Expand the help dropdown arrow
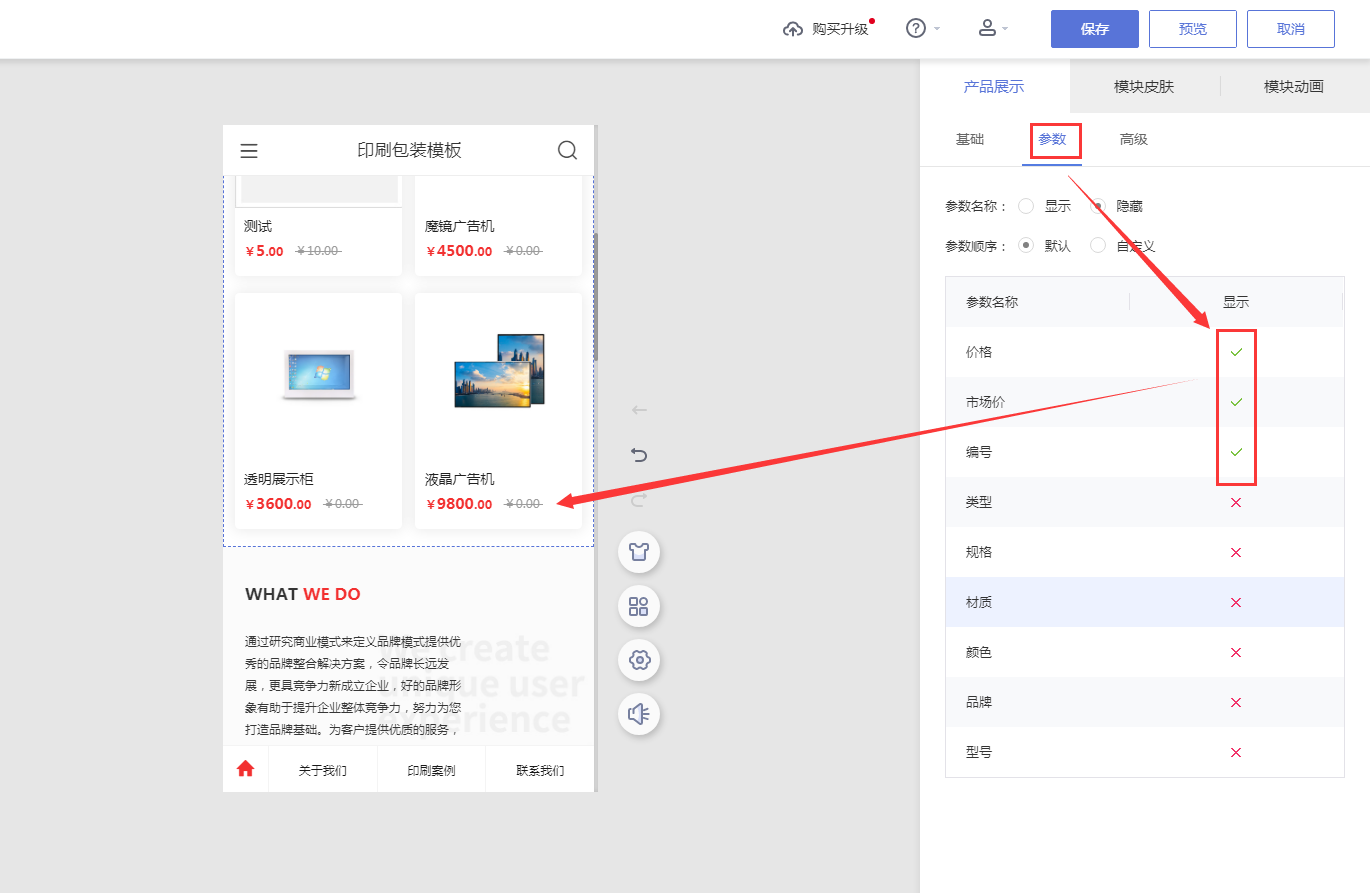The image size is (1370, 893). pos(937,29)
